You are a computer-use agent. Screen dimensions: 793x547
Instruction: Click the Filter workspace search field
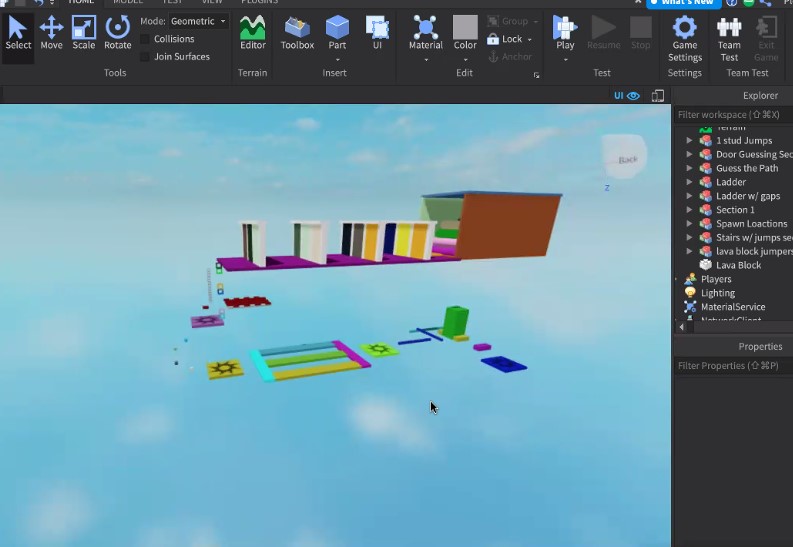[x=732, y=115]
